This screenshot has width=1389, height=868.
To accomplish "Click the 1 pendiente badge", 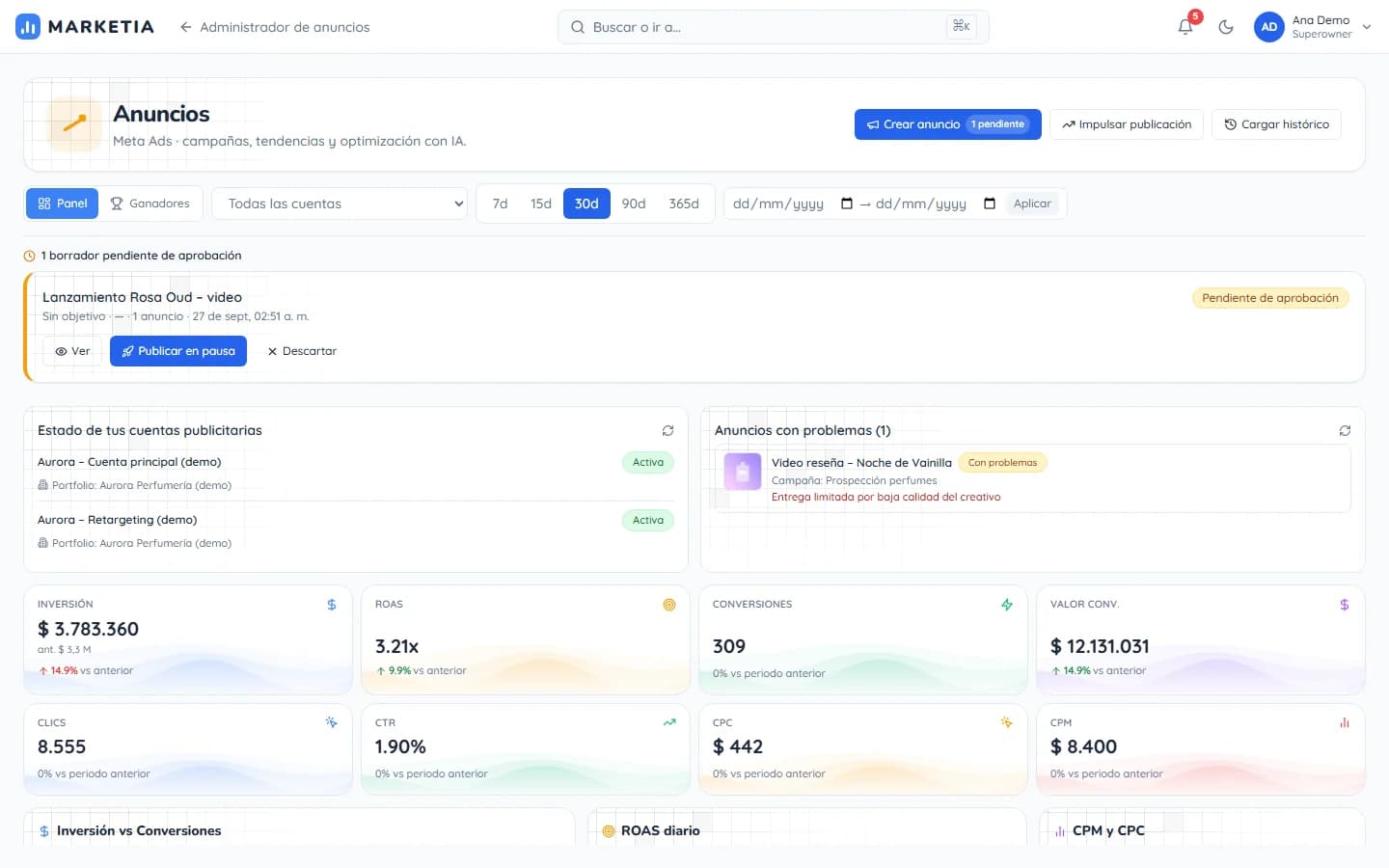I will coord(997,124).
